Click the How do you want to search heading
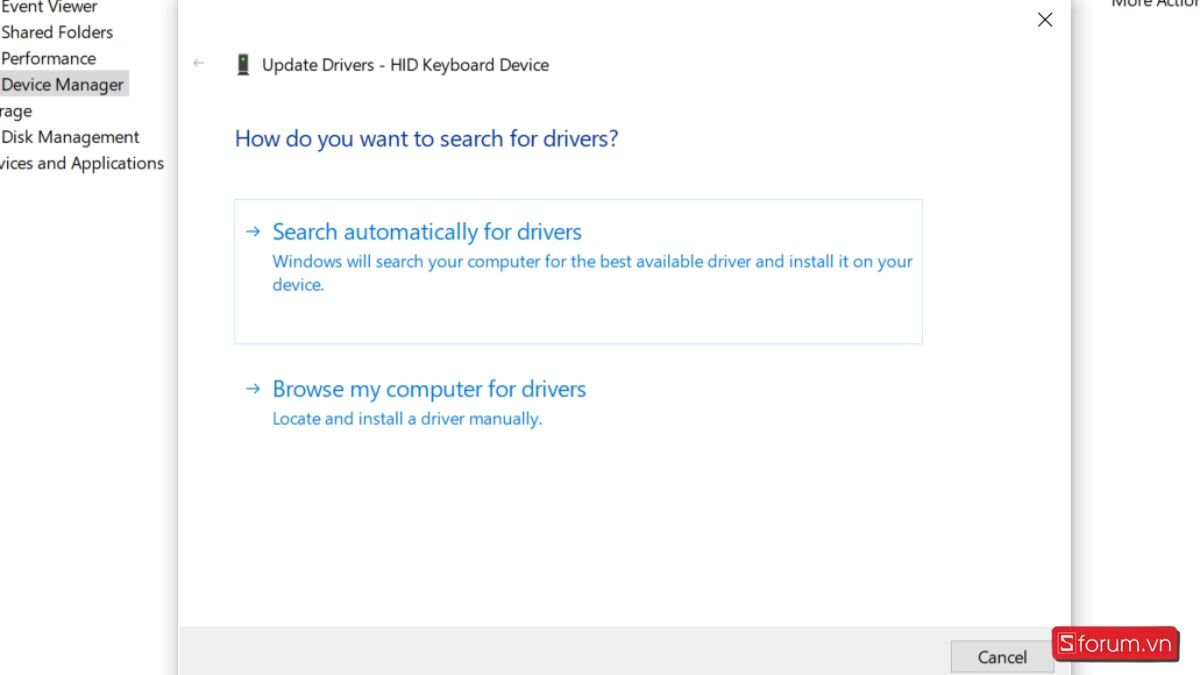The image size is (1200, 675). pos(426,138)
